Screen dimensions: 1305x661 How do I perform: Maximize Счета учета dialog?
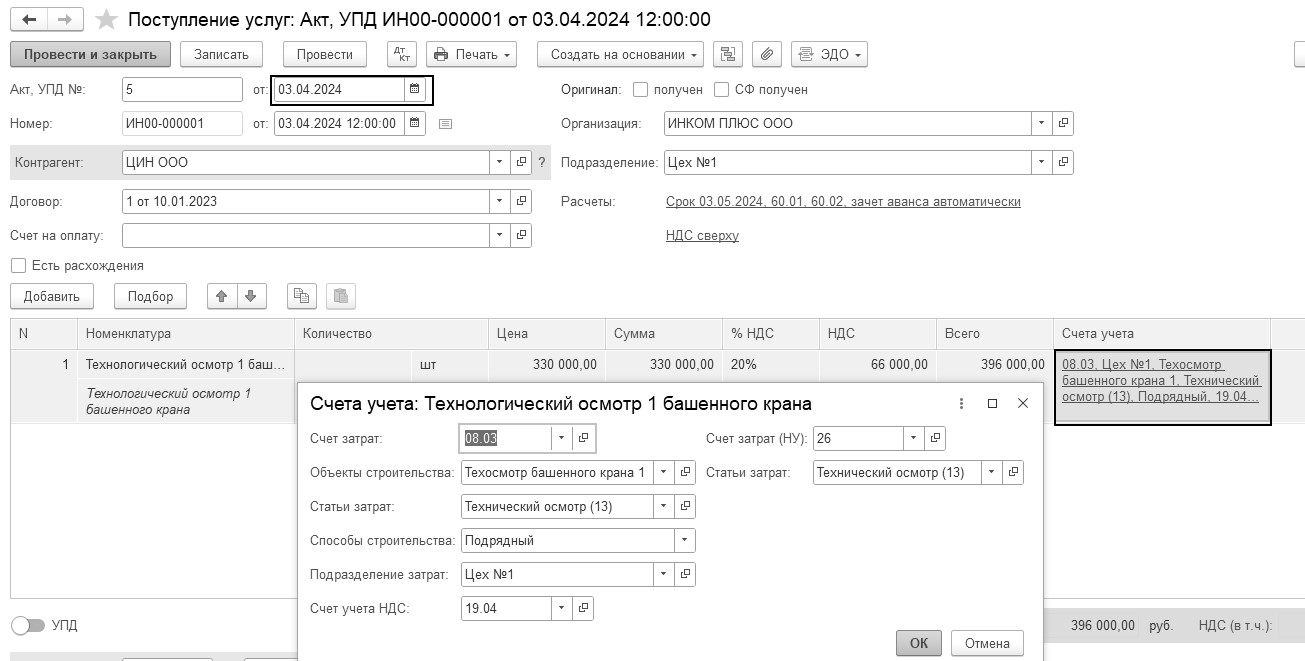(x=992, y=404)
